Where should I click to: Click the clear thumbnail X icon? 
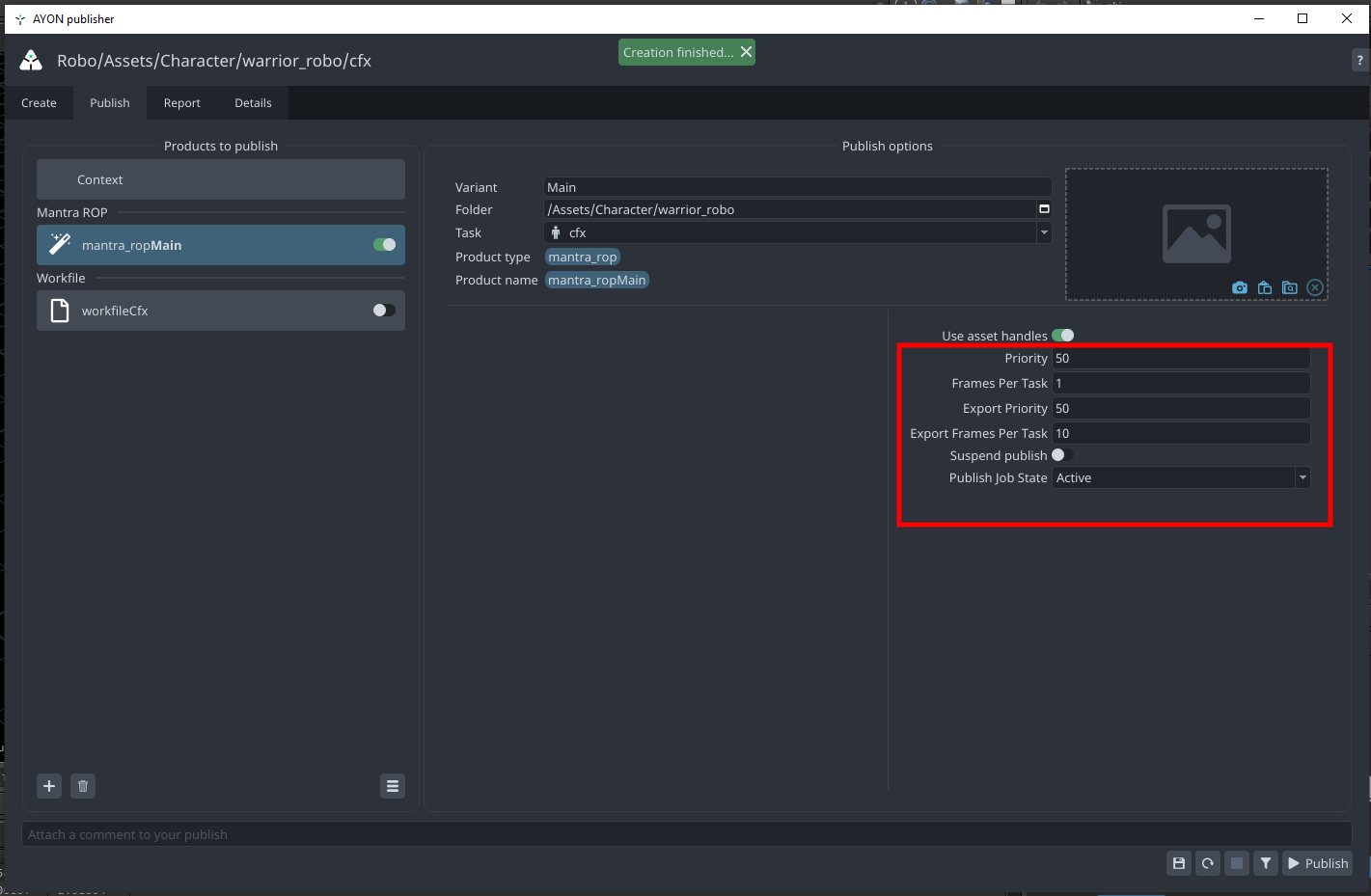coord(1315,287)
